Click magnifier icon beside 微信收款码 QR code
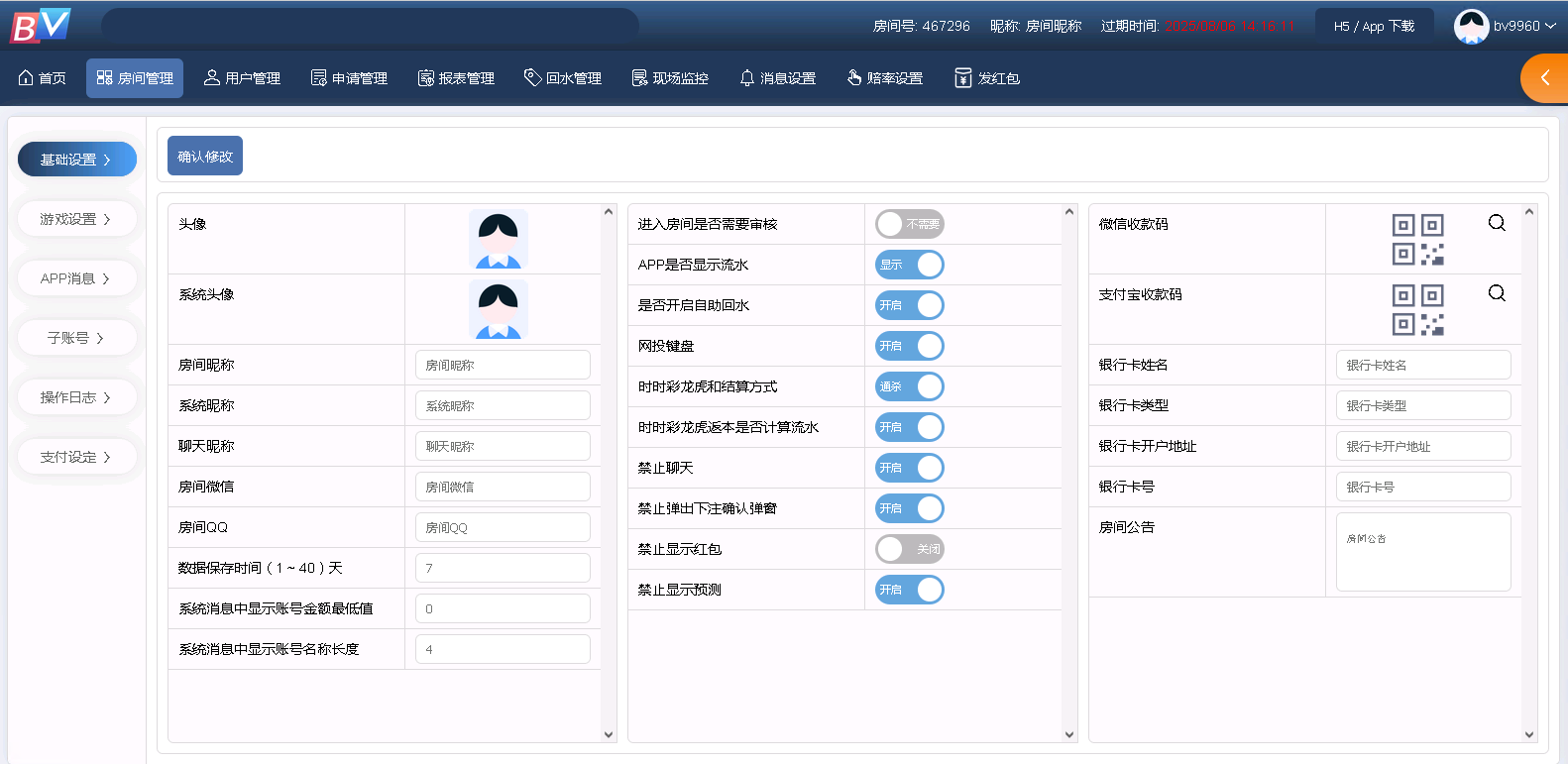The width and height of the screenshot is (1568, 764). point(1497,223)
